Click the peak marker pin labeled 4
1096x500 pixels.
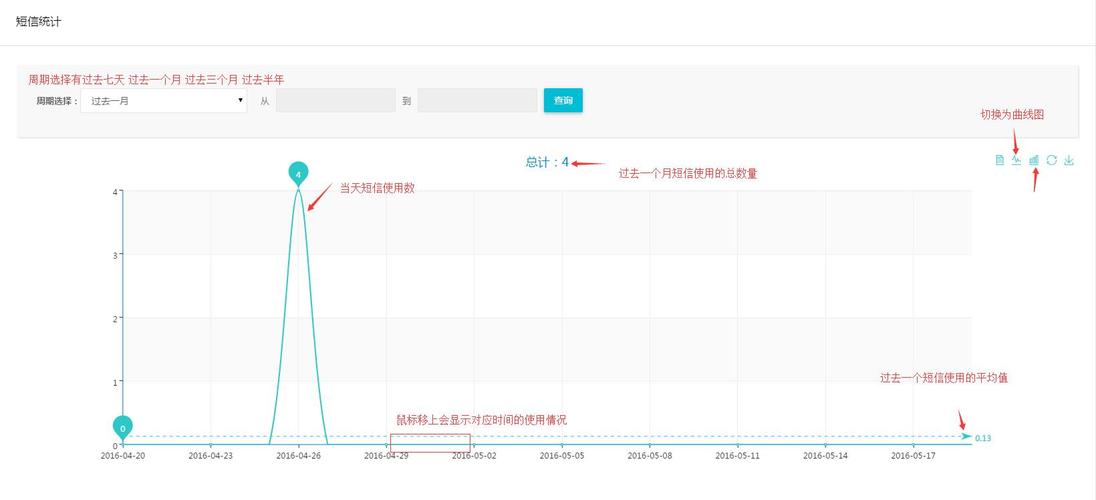click(x=298, y=173)
